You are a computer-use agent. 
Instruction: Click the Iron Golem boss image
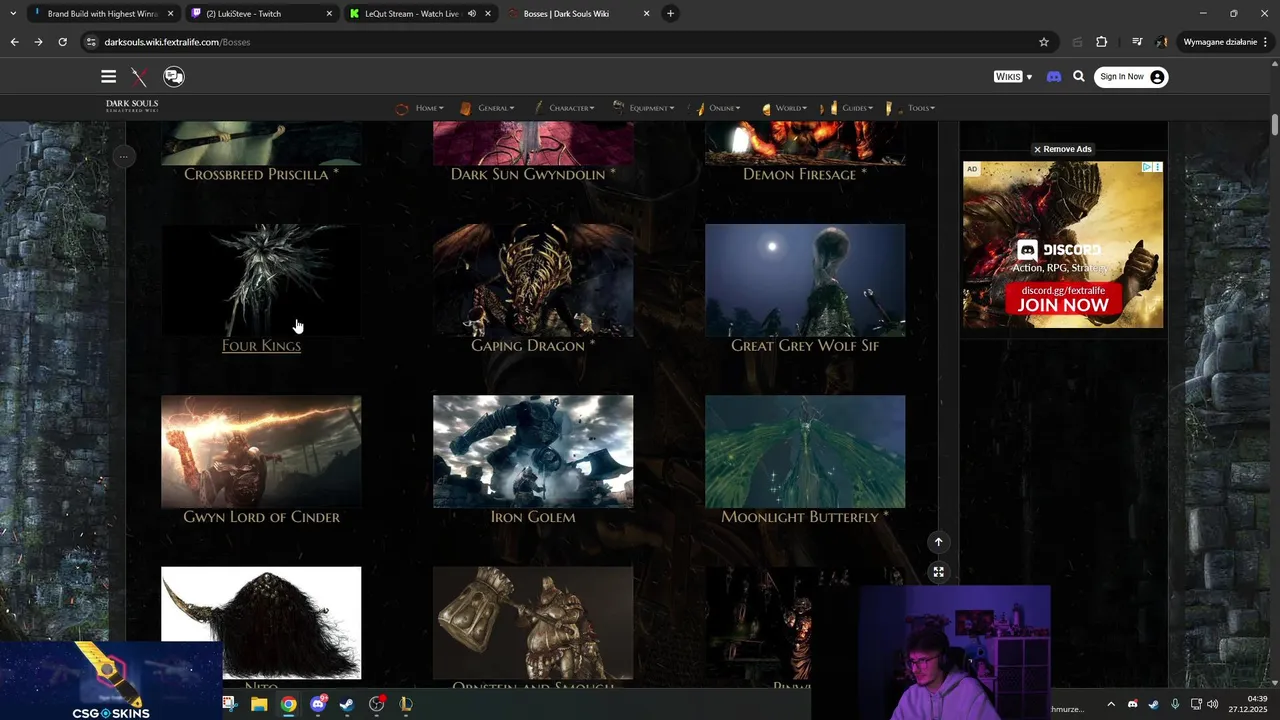coord(533,451)
